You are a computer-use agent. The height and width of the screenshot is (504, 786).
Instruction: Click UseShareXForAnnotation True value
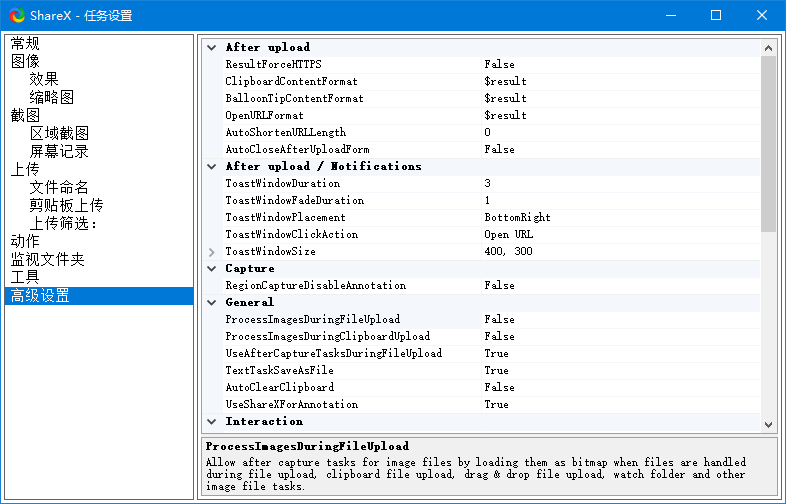click(x=621, y=404)
